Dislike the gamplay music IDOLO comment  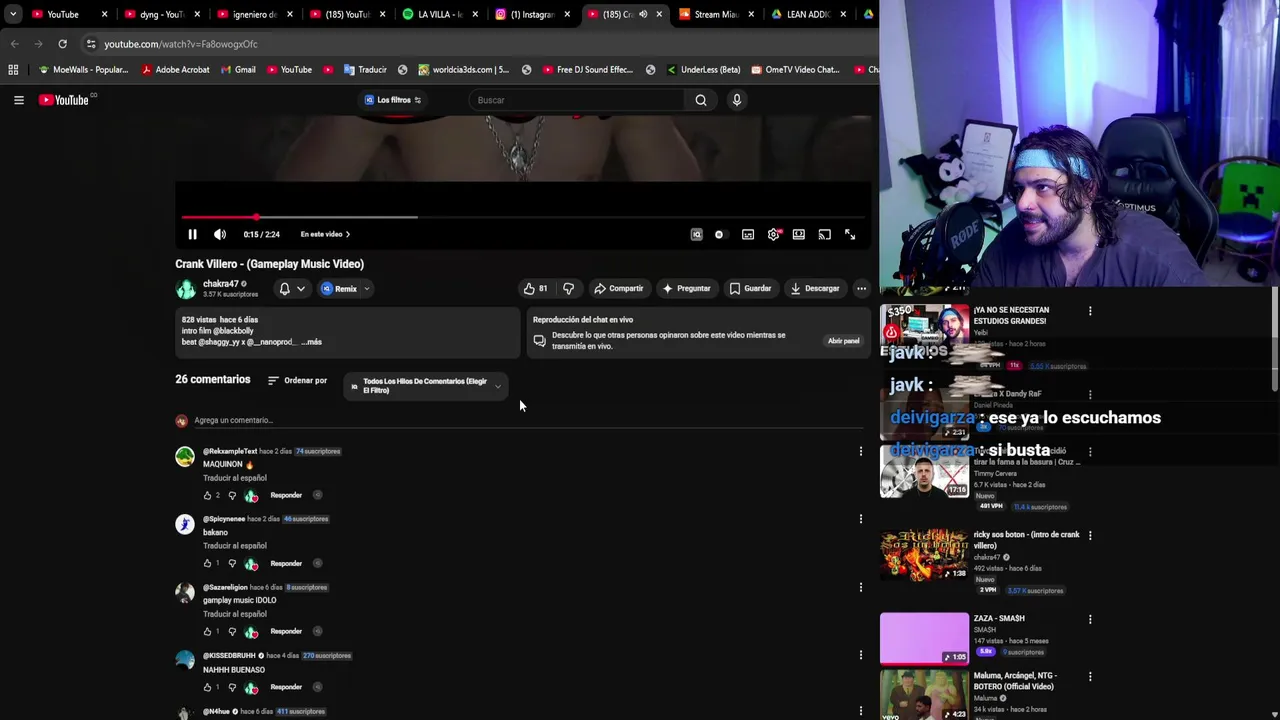pos(232,631)
